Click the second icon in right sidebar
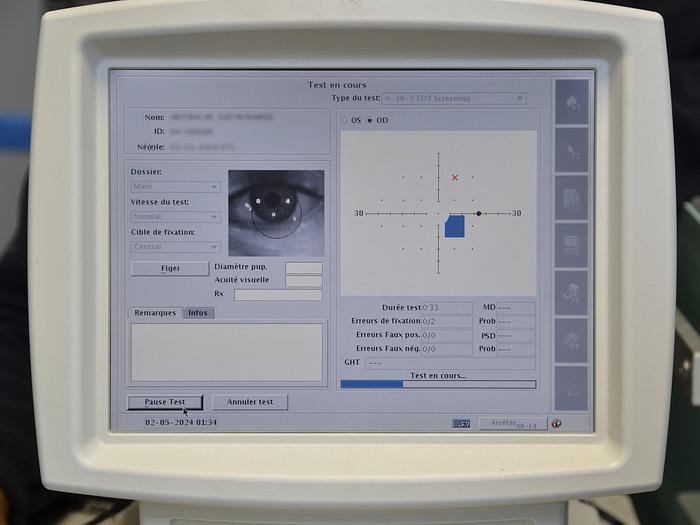This screenshot has height=525, width=700. (x=572, y=150)
